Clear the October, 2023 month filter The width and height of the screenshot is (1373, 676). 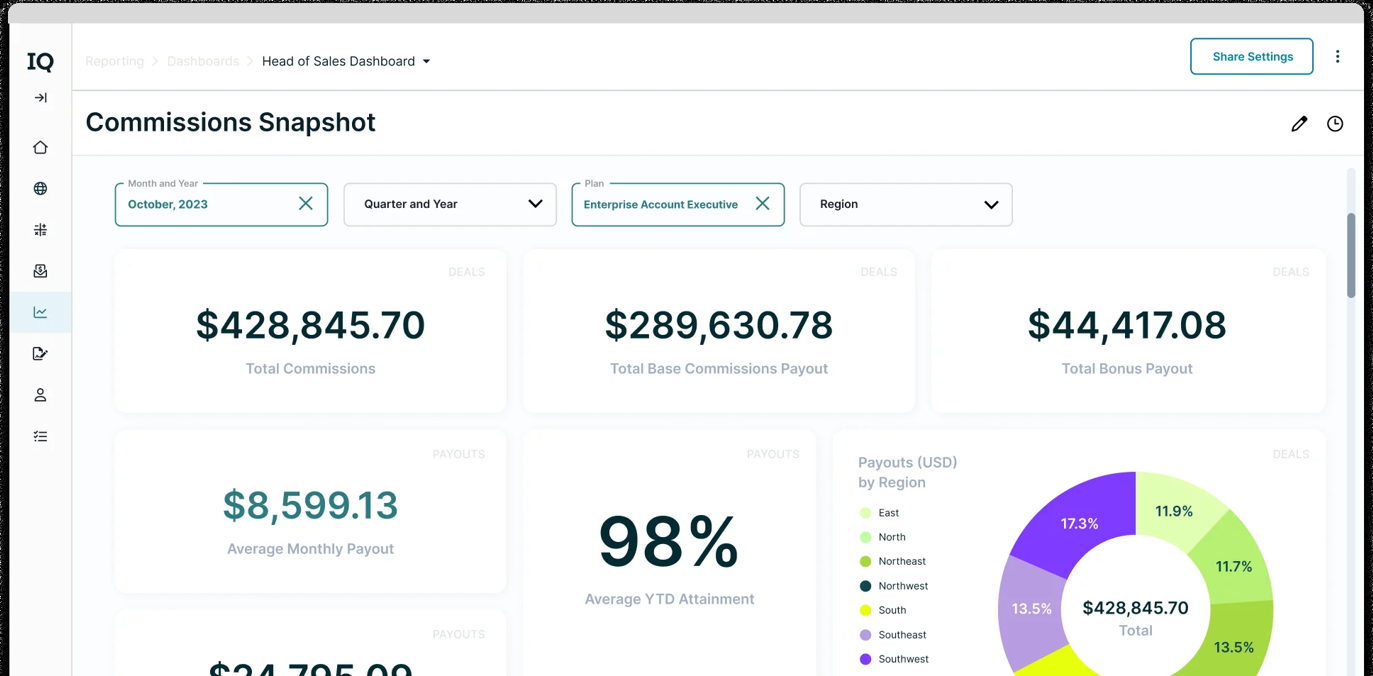coord(306,204)
